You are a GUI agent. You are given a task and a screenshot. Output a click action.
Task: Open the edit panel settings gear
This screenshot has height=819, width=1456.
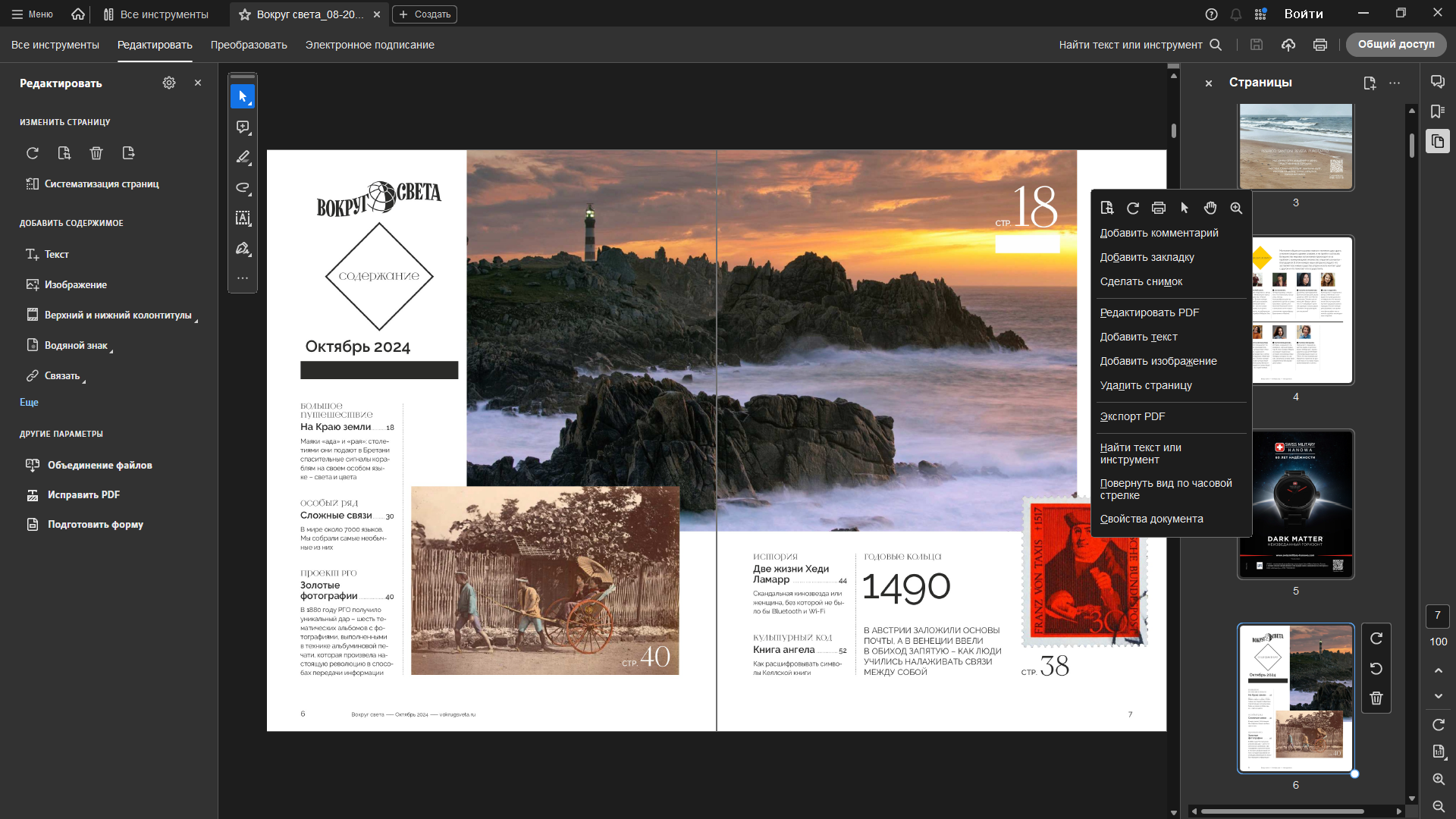[x=169, y=83]
